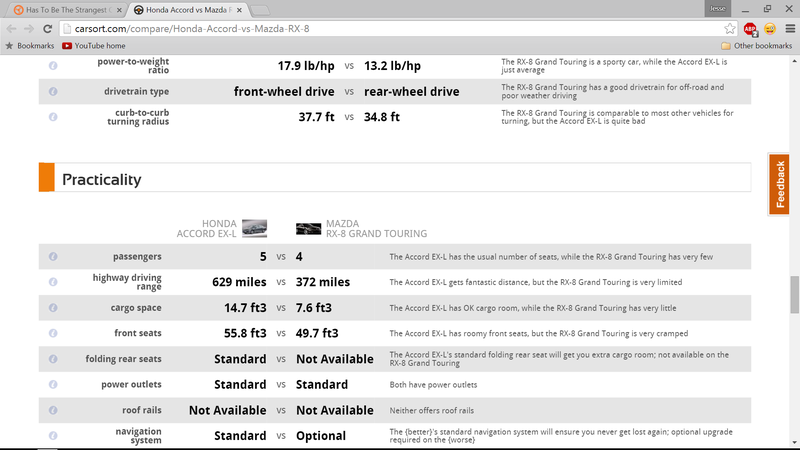Screen dimensions: 800x450
Task: Open the Chrome hamburger menu
Action: 790,29
